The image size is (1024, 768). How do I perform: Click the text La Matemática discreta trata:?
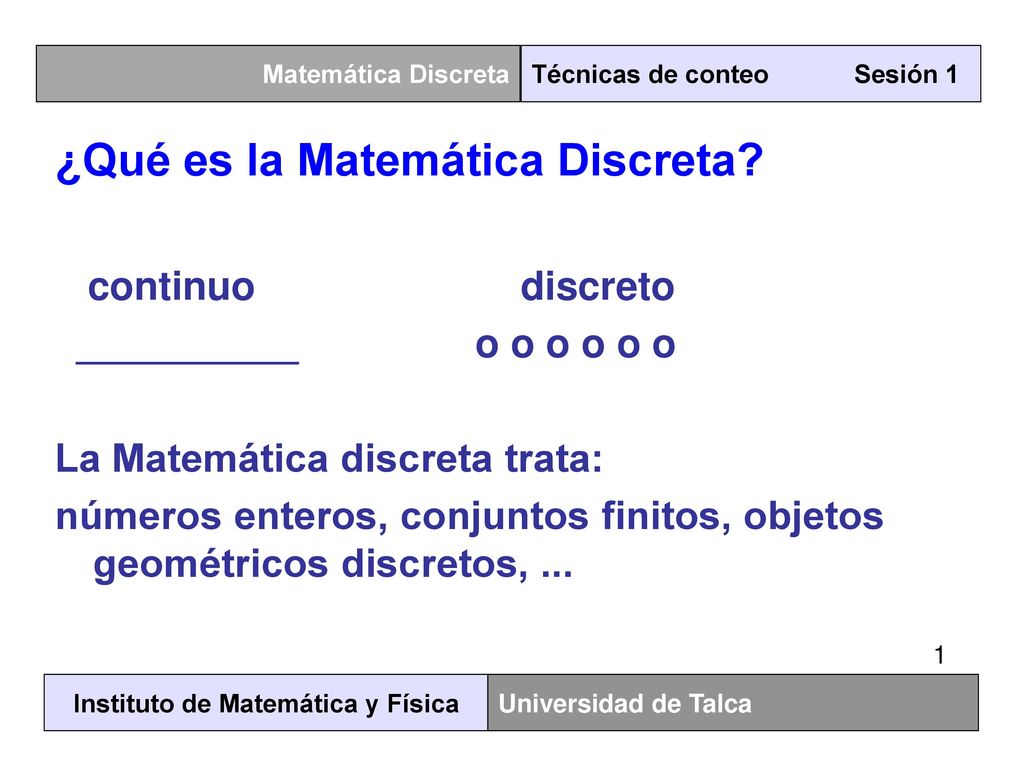tap(329, 458)
